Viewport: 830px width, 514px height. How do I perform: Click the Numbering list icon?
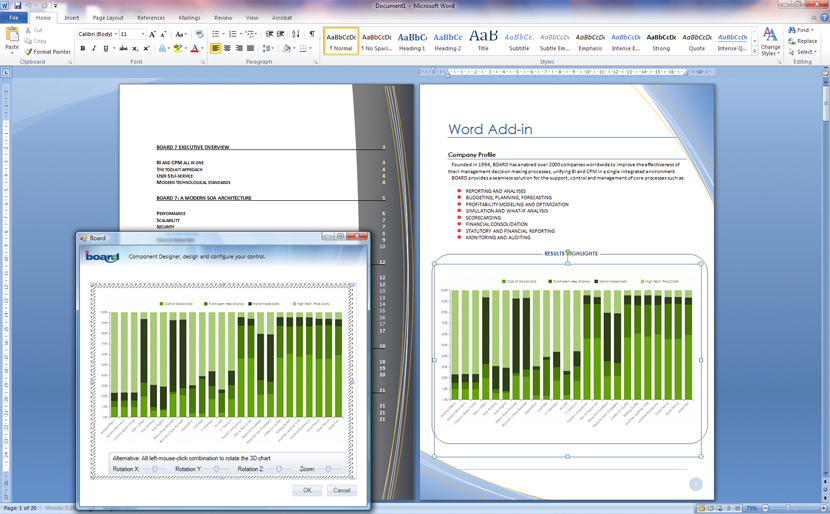pos(232,34)
